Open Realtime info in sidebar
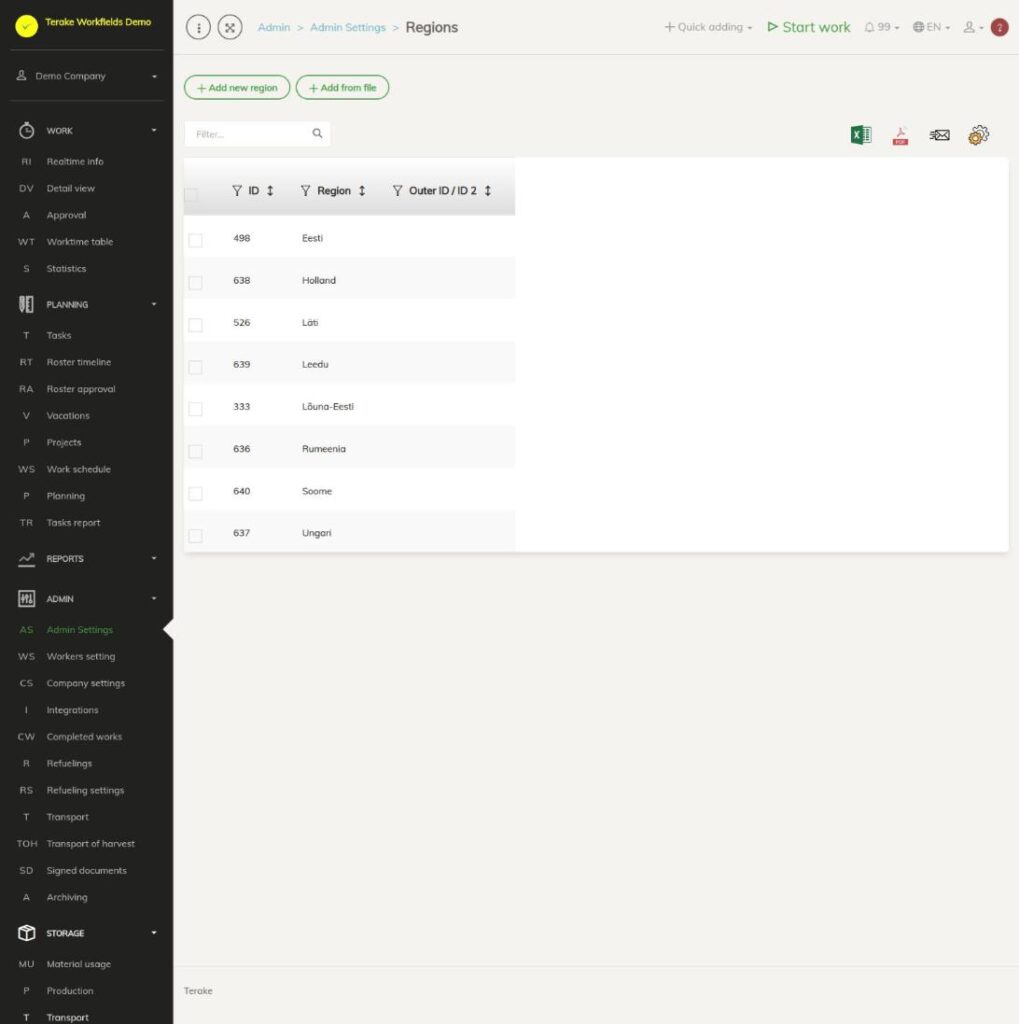Image resolution: width=1019 pixels, height=1024 pixels. [74, 161]
